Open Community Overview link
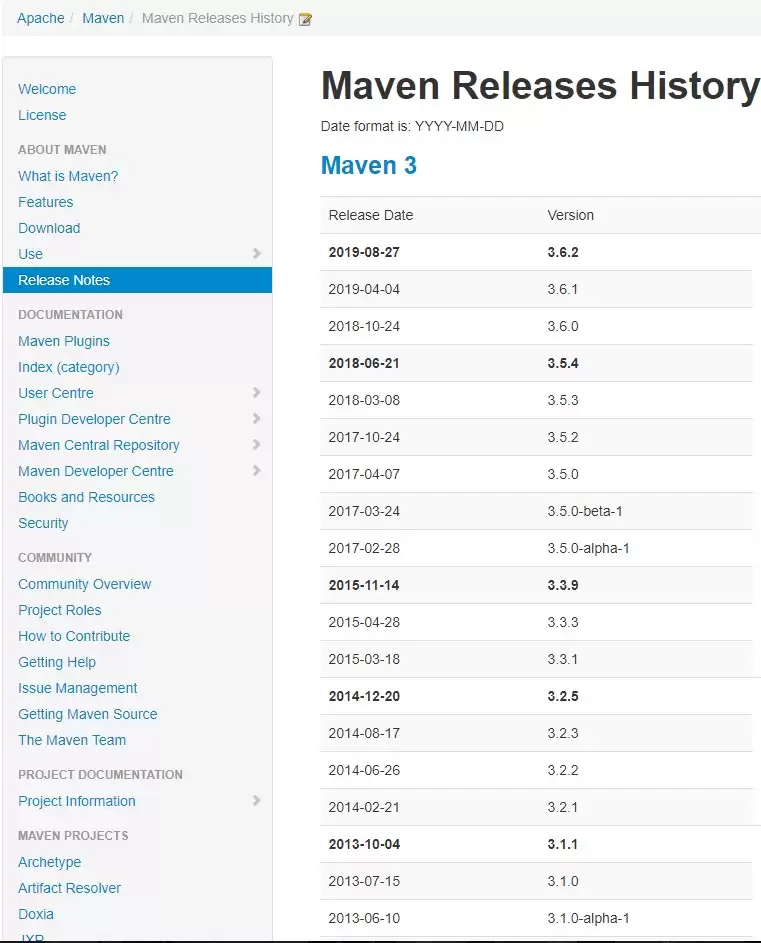Viewport: 761px width, 943px height. click(x=85, y=584)
